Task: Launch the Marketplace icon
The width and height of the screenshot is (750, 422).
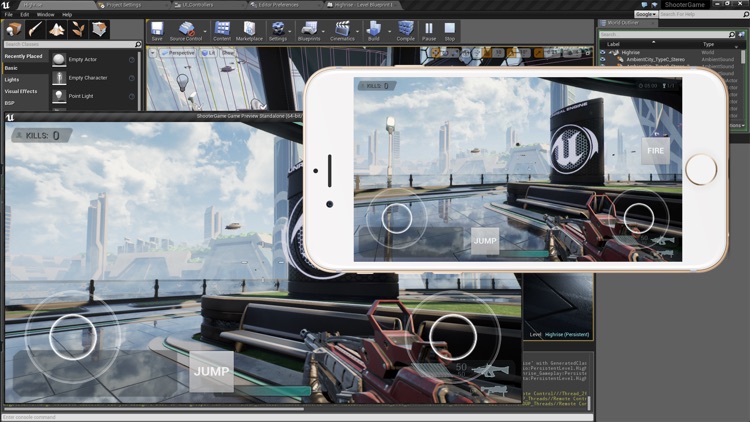Action: click(249, 30)
